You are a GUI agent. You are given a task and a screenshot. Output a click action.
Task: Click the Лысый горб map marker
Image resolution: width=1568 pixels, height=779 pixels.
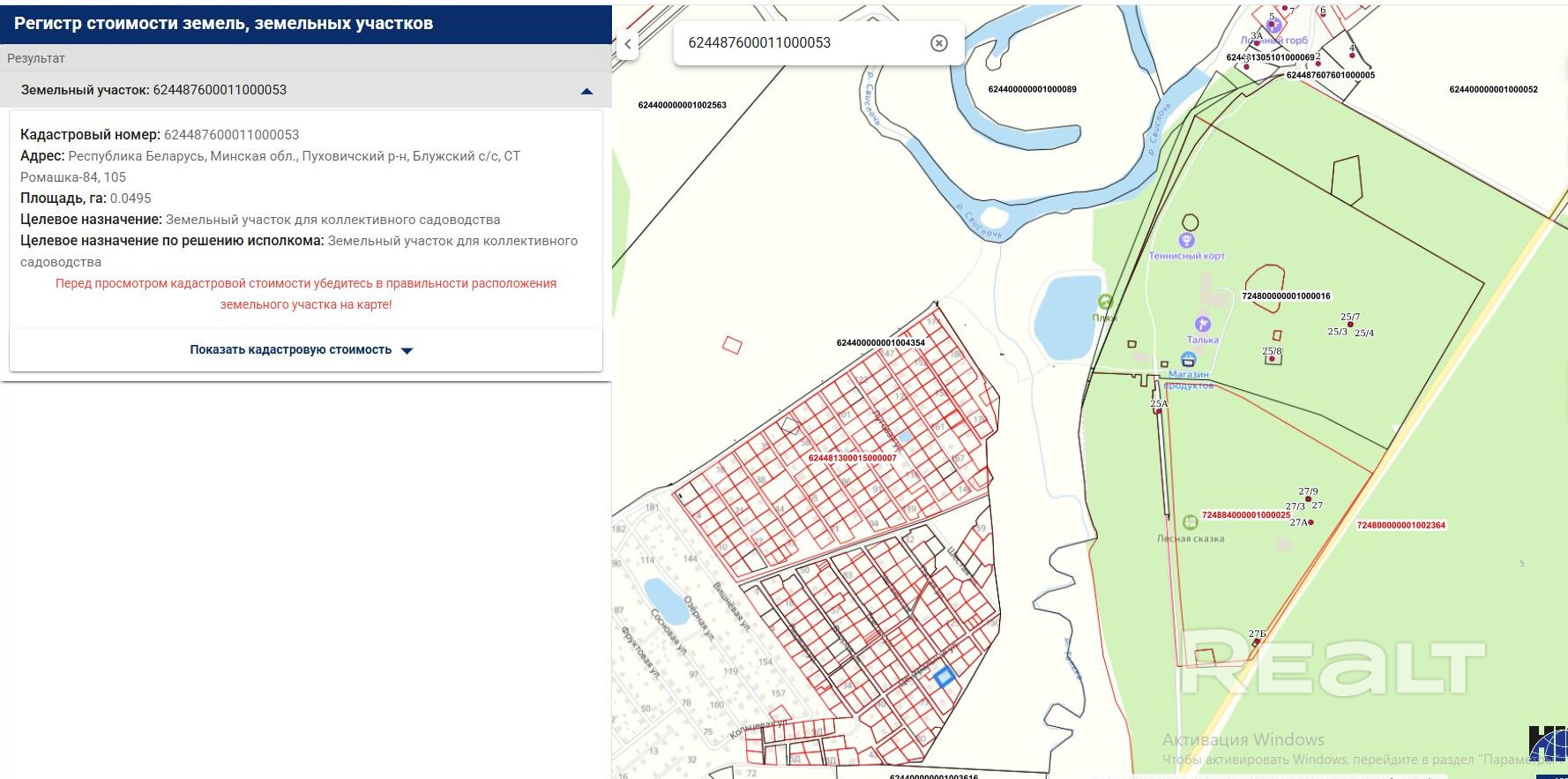click(x=1273, y=26)
